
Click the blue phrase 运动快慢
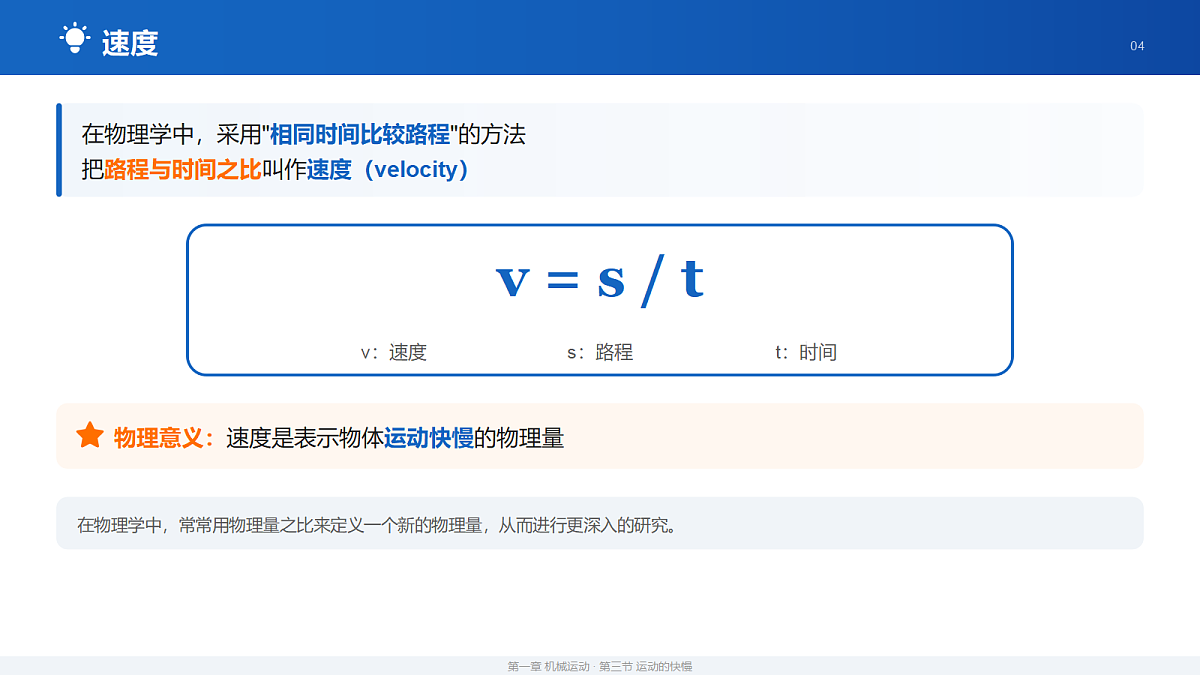pos(429,438)
